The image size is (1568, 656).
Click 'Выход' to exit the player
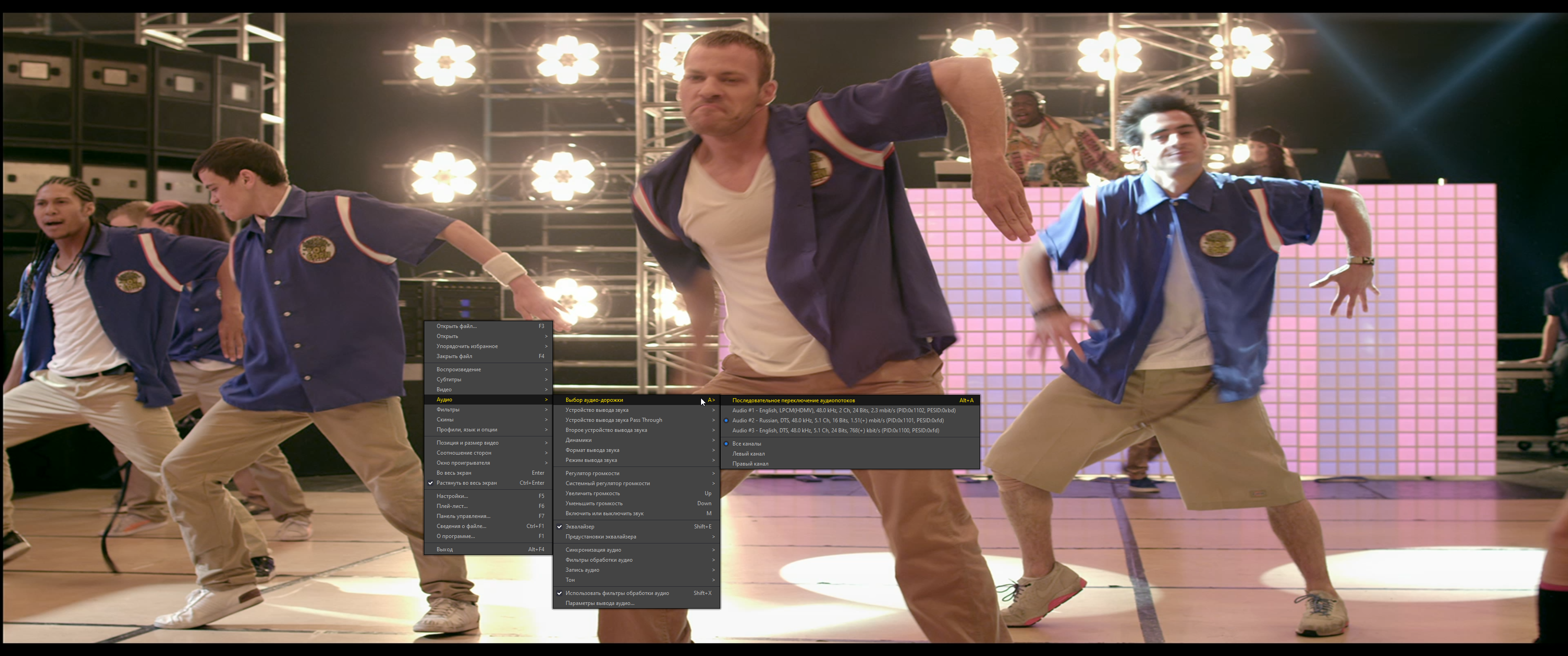(444, 549)
